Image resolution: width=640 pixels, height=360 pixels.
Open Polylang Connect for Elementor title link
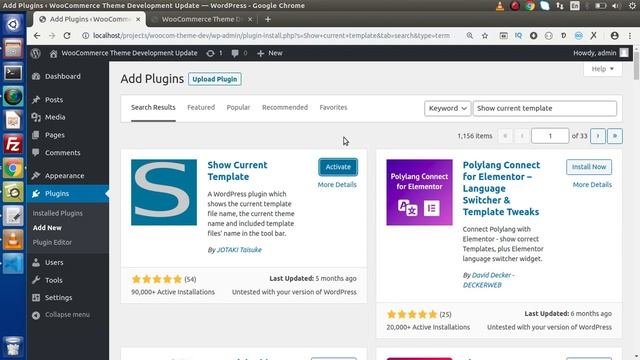[501, 189]
